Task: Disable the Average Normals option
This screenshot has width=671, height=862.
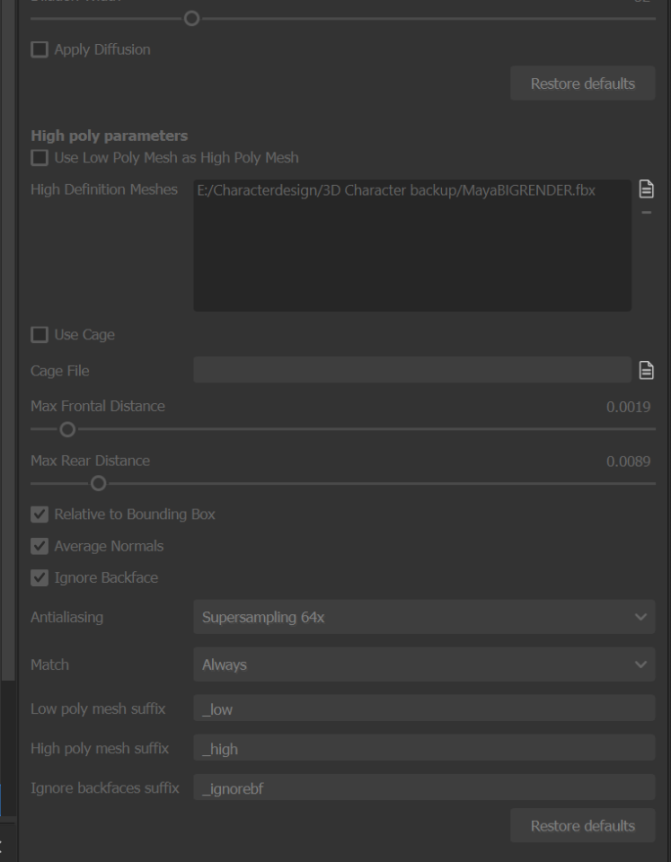Action: (40, 547)
